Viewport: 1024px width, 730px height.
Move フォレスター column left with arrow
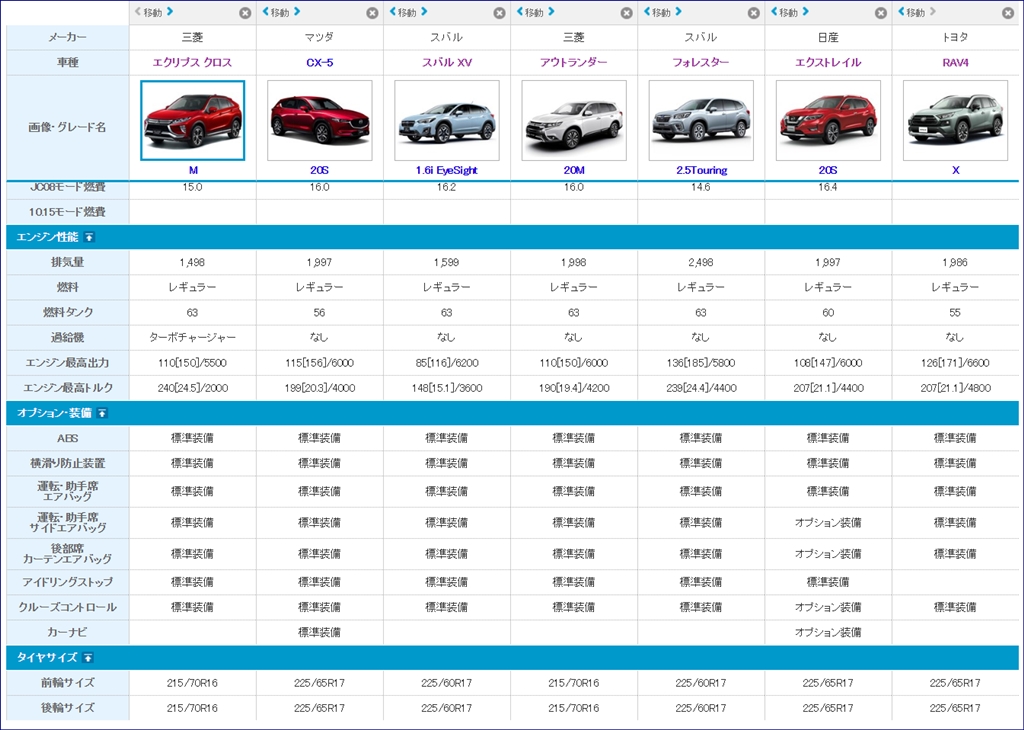pyautogui.click(x=647, y=12)
